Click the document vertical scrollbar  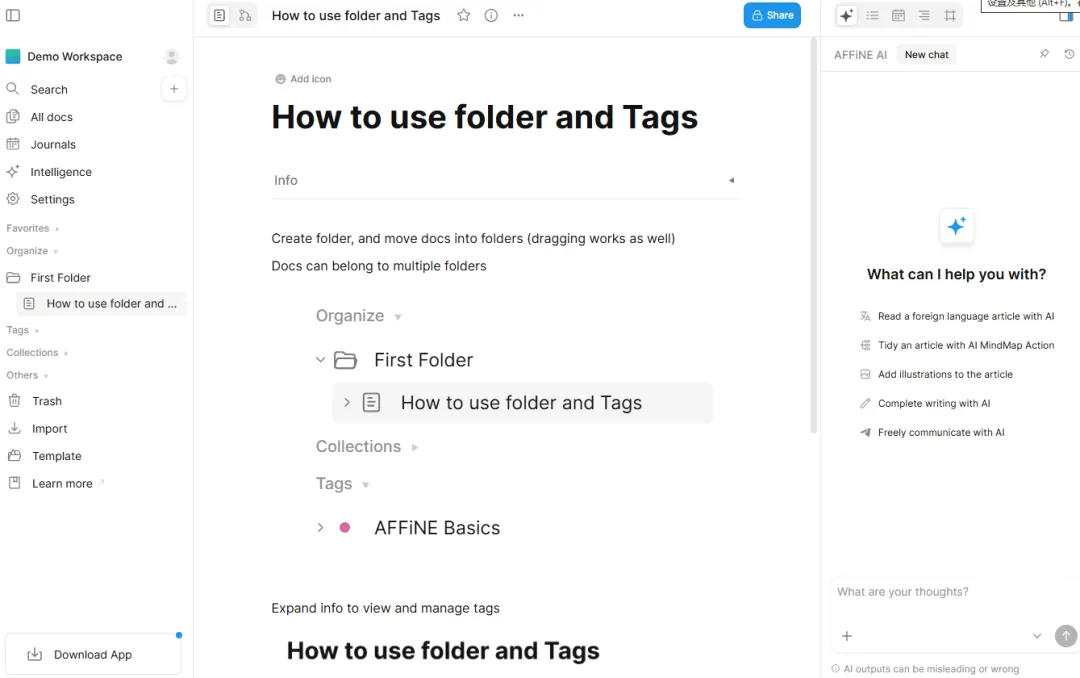pyautogui.click(x=813, y=234)
